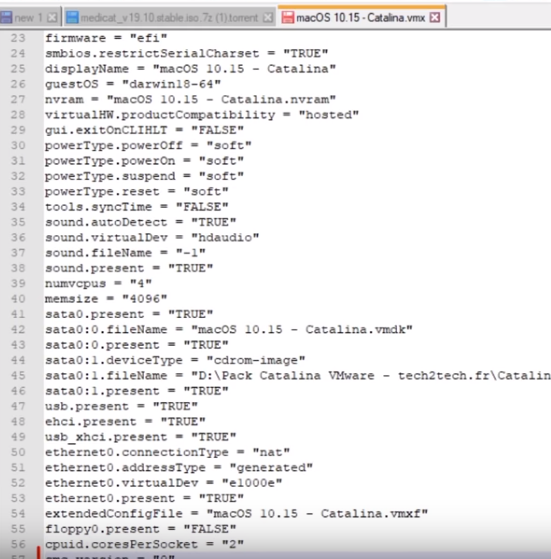Click line number 40 in margin
Image resolution: width=551 pixels, height=559 pixels.
pyautogui.click(x=18, y=299)
